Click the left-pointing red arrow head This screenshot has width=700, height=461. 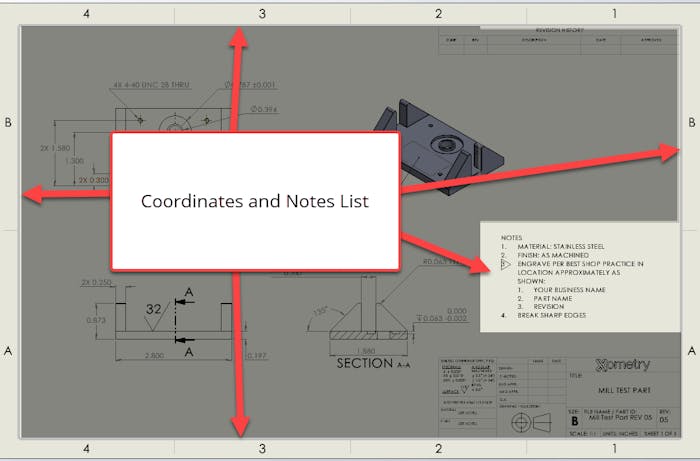[x=32, y=195]
